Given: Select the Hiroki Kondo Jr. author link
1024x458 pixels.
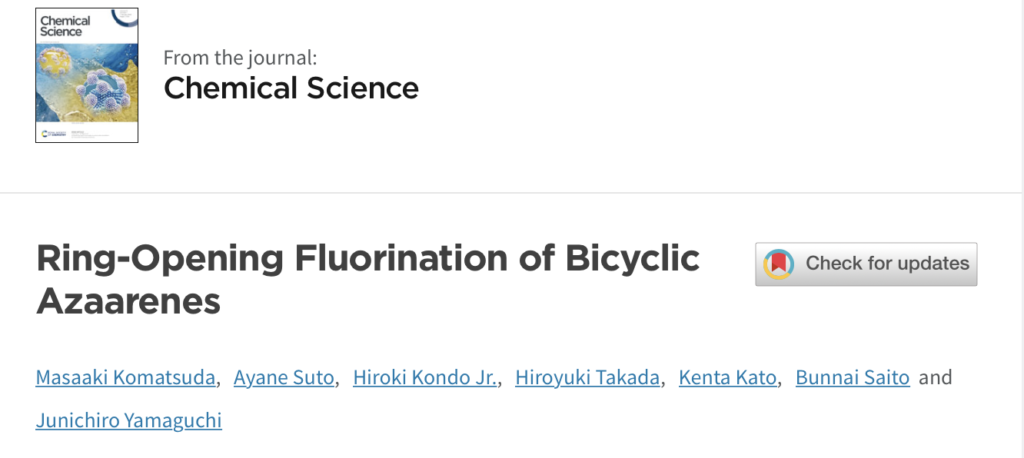Looking at the screenshot, I should [x=425, y=378].
